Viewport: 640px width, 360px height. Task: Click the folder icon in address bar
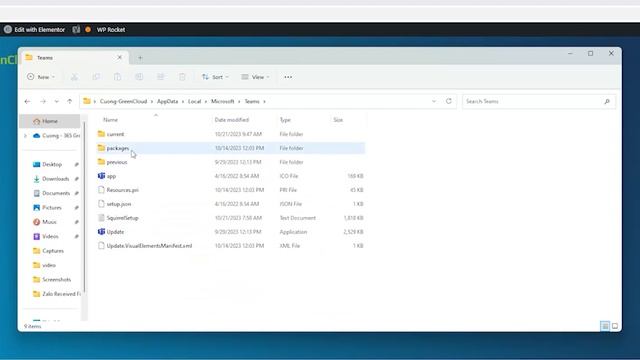[87, 101]
